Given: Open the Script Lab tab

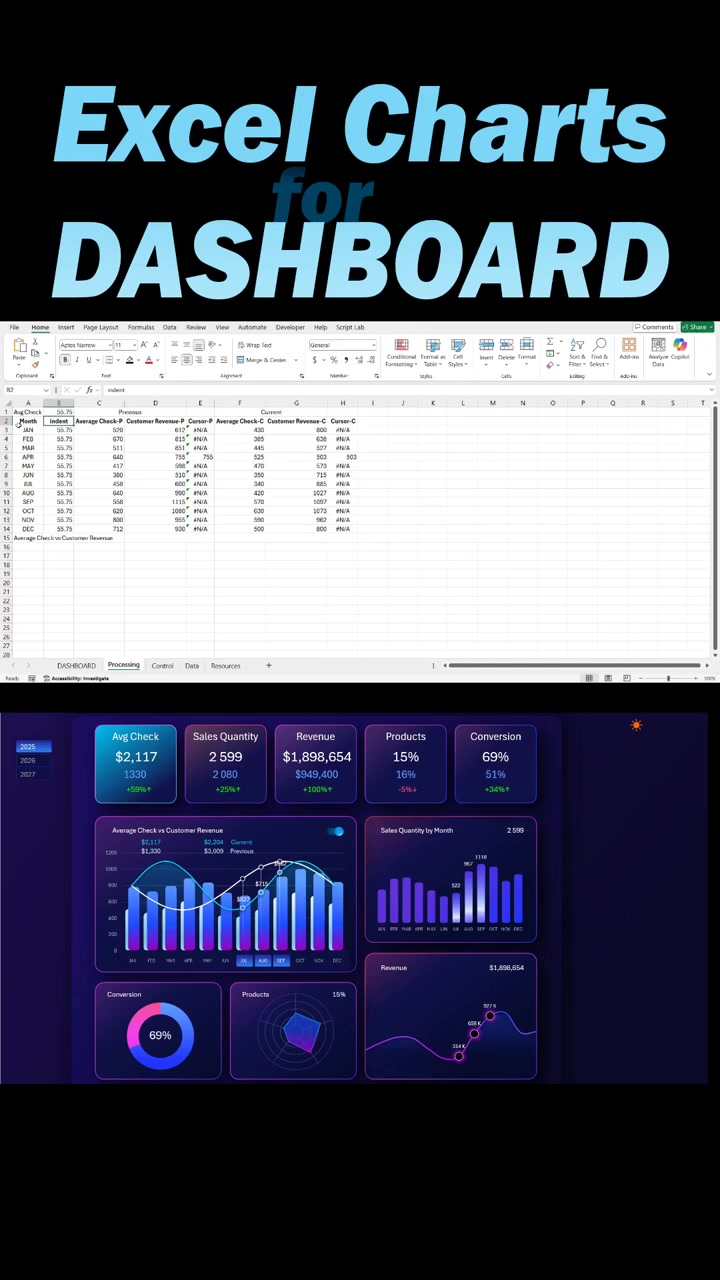Looking at the screenshot, I should (x=350, y=327).
